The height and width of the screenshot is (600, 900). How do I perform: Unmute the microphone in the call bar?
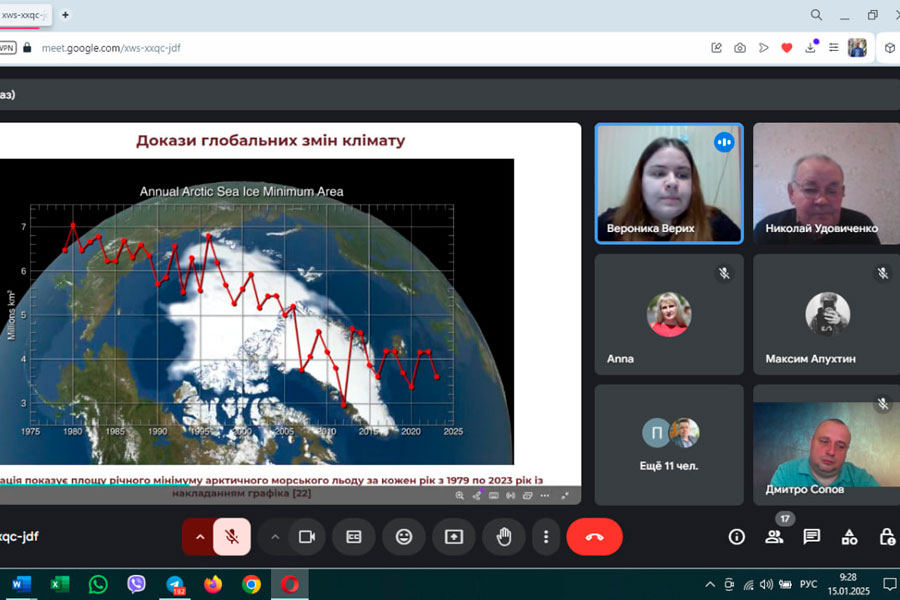[x=232, y=537]
